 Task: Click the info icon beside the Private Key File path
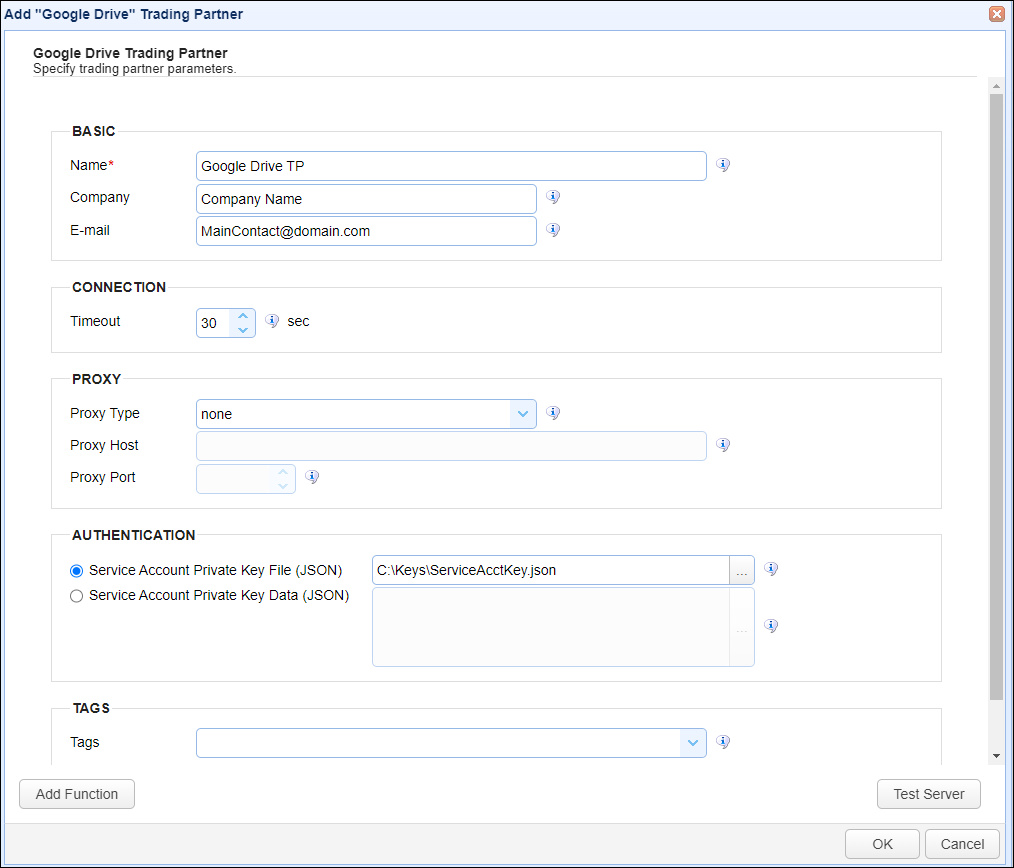pyautogui.click(x=771, y=569)
